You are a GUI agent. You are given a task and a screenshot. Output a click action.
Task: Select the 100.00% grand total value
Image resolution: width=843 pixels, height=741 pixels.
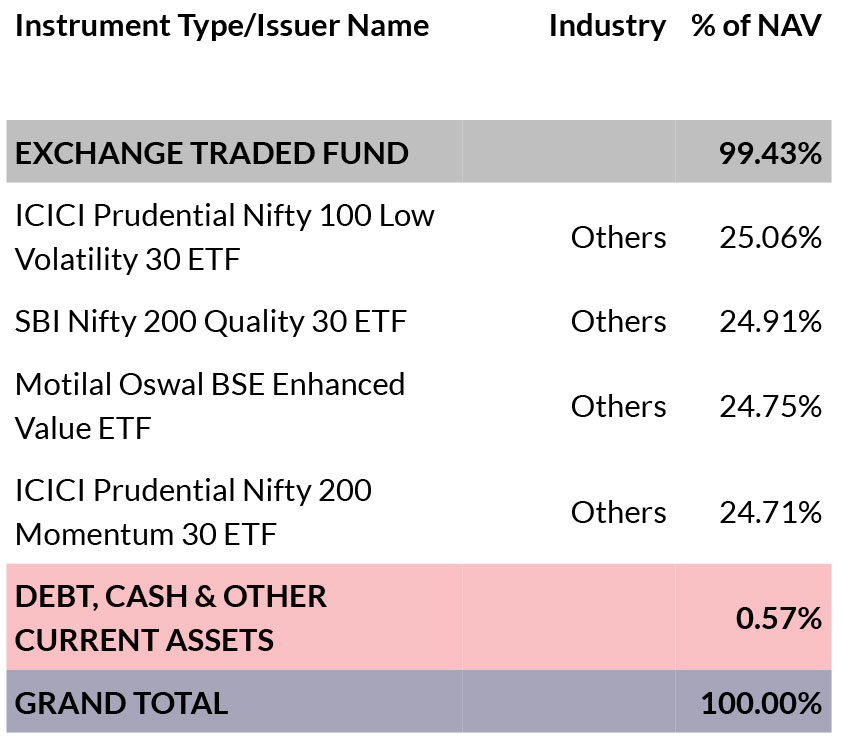tap(761, 703)
